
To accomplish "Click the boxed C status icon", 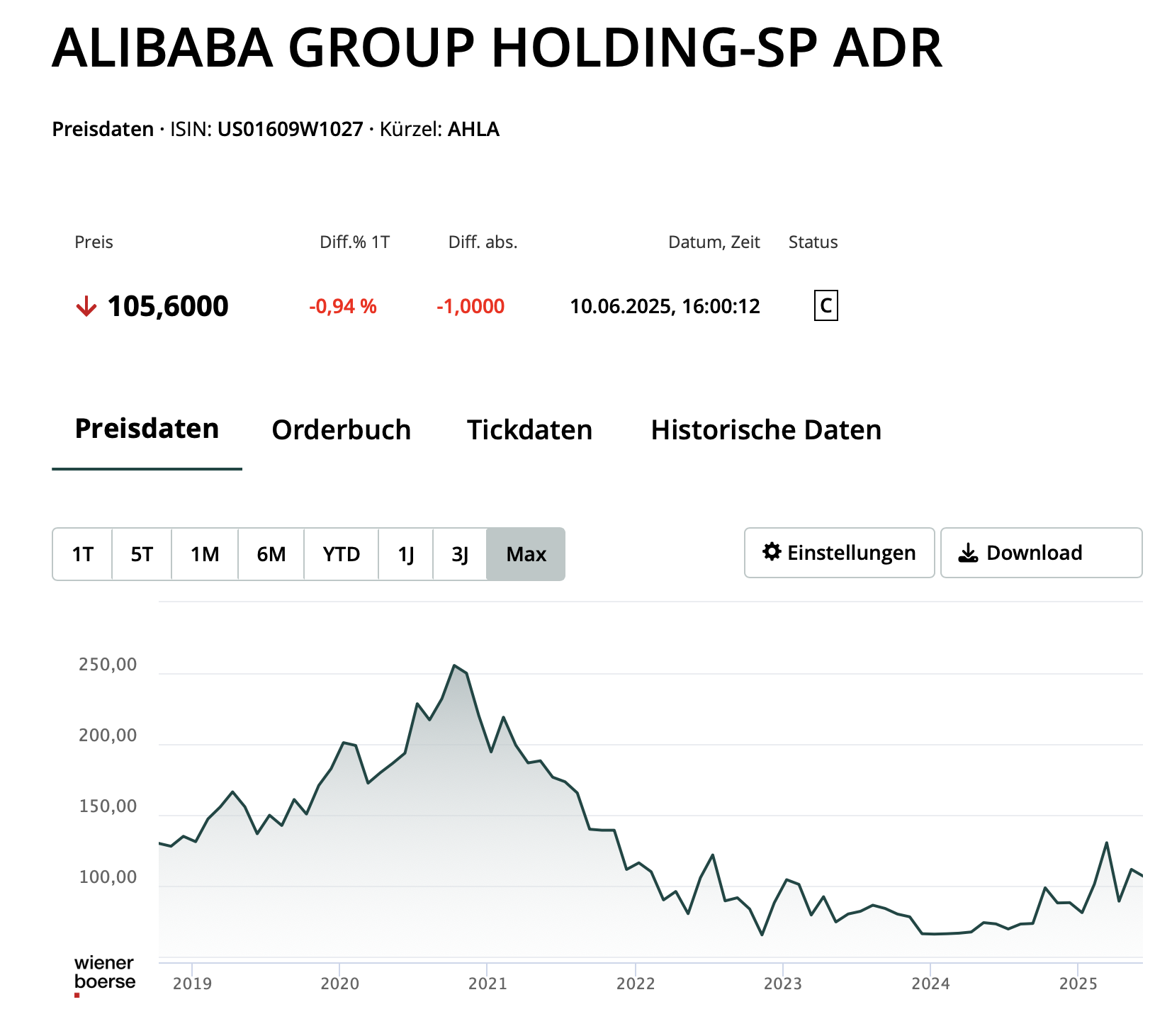I will (x=826, y=306).
